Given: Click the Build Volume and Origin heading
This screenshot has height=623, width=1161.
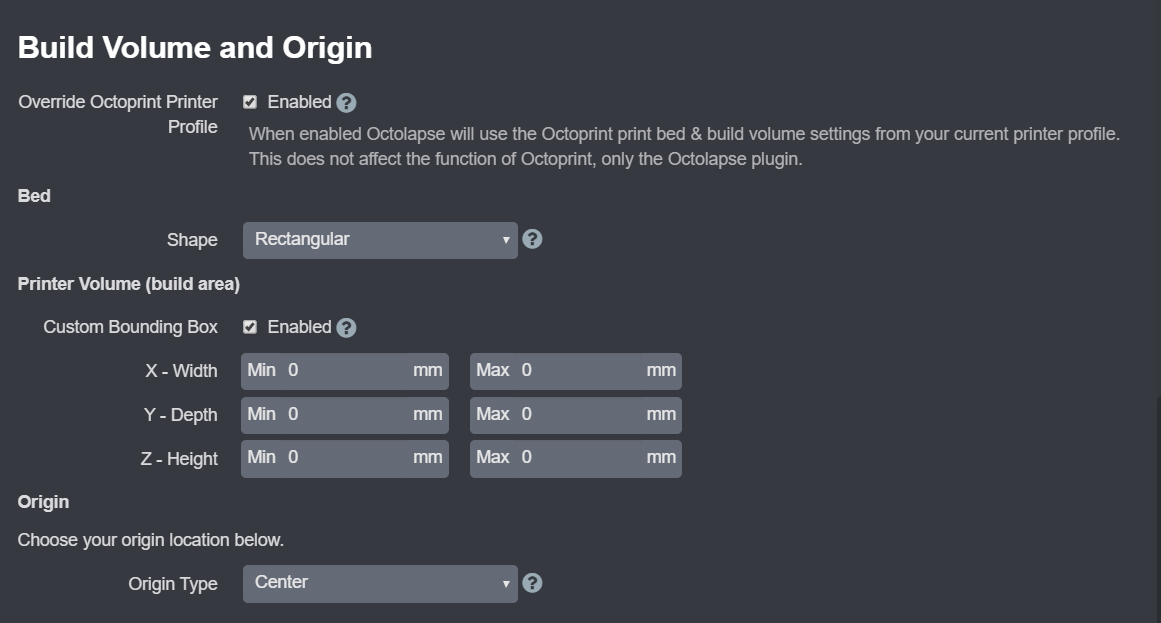Looking at the screenshot, I should tap(194, 46).
